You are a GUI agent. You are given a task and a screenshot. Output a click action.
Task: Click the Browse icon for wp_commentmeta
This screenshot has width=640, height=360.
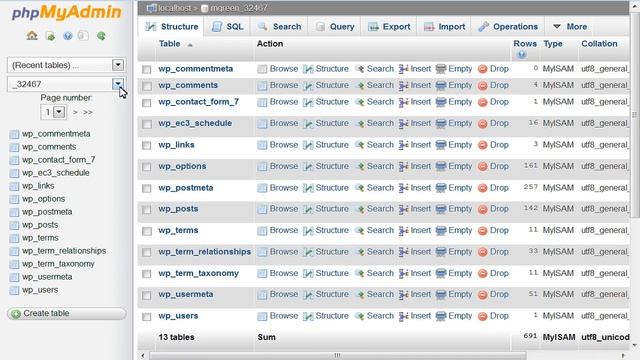pos(262,69)
